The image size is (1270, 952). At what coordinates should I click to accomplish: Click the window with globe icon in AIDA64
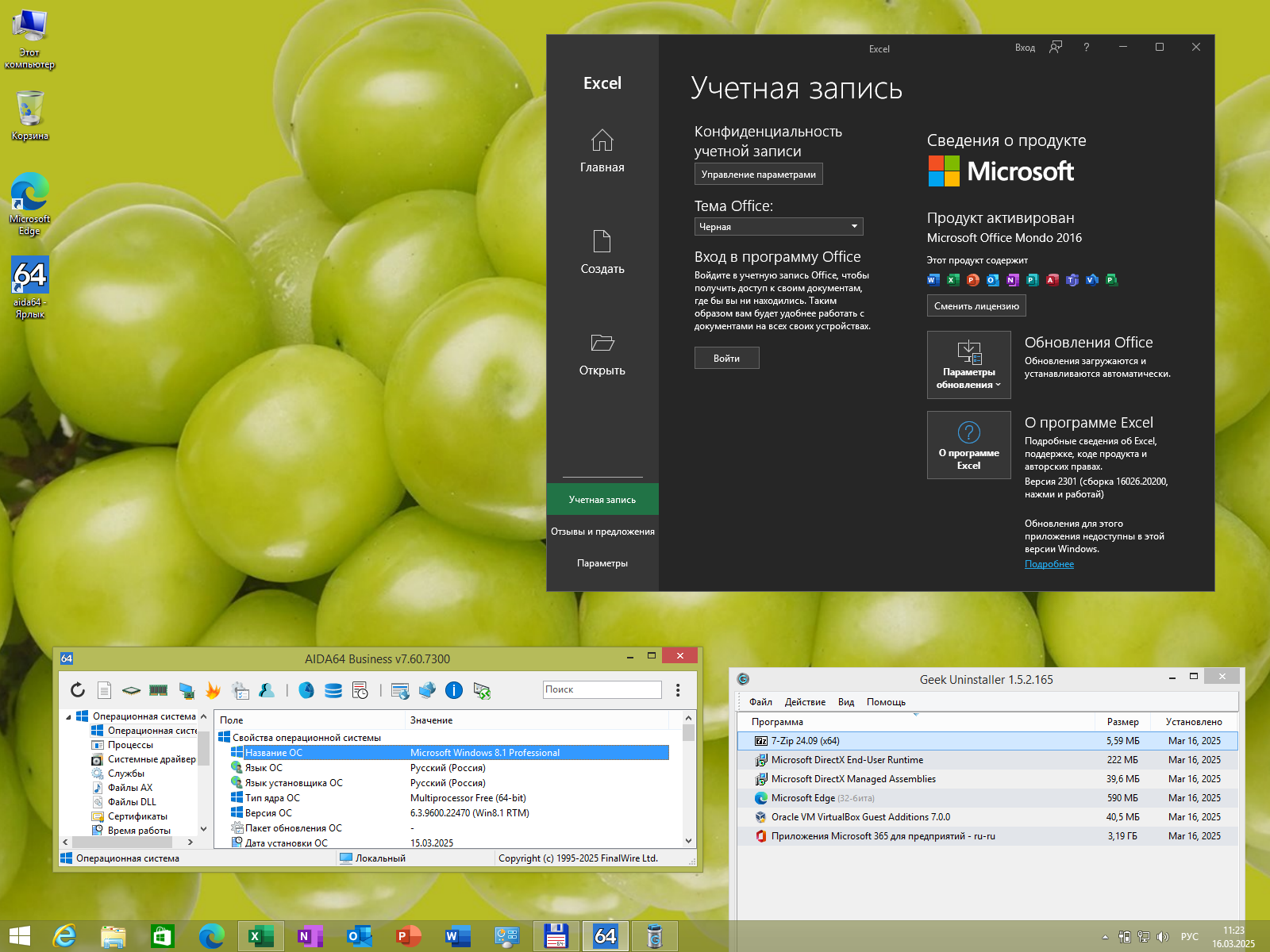[x=400, y=690]
